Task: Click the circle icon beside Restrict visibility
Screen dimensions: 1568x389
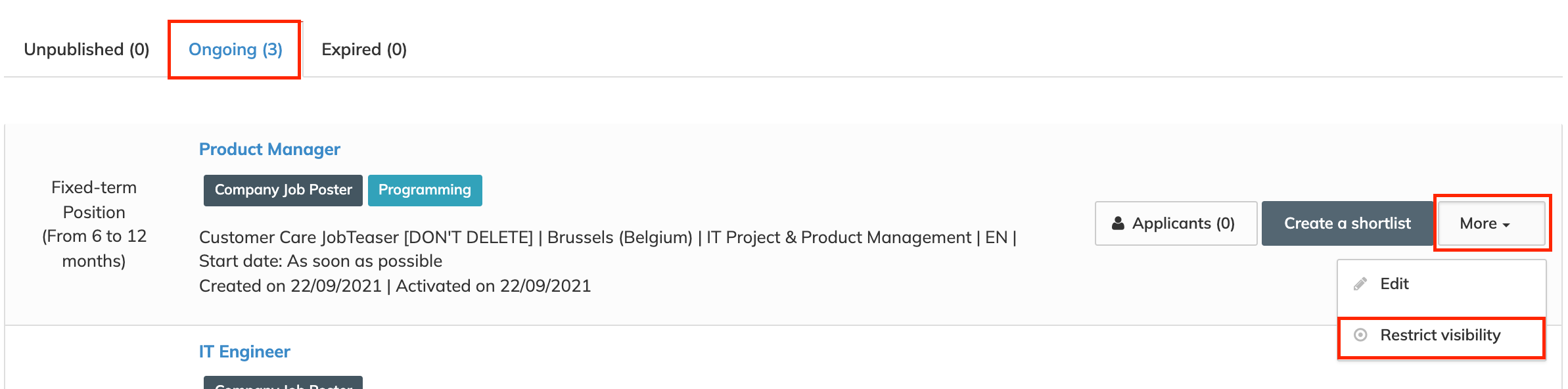Action: [x=1360, y=335]
